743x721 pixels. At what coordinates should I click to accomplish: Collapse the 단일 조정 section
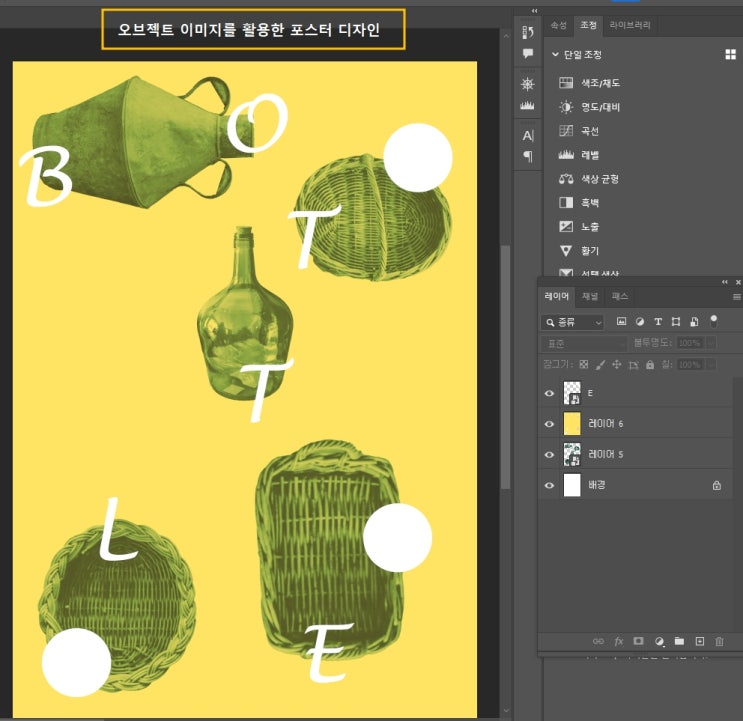555,54
